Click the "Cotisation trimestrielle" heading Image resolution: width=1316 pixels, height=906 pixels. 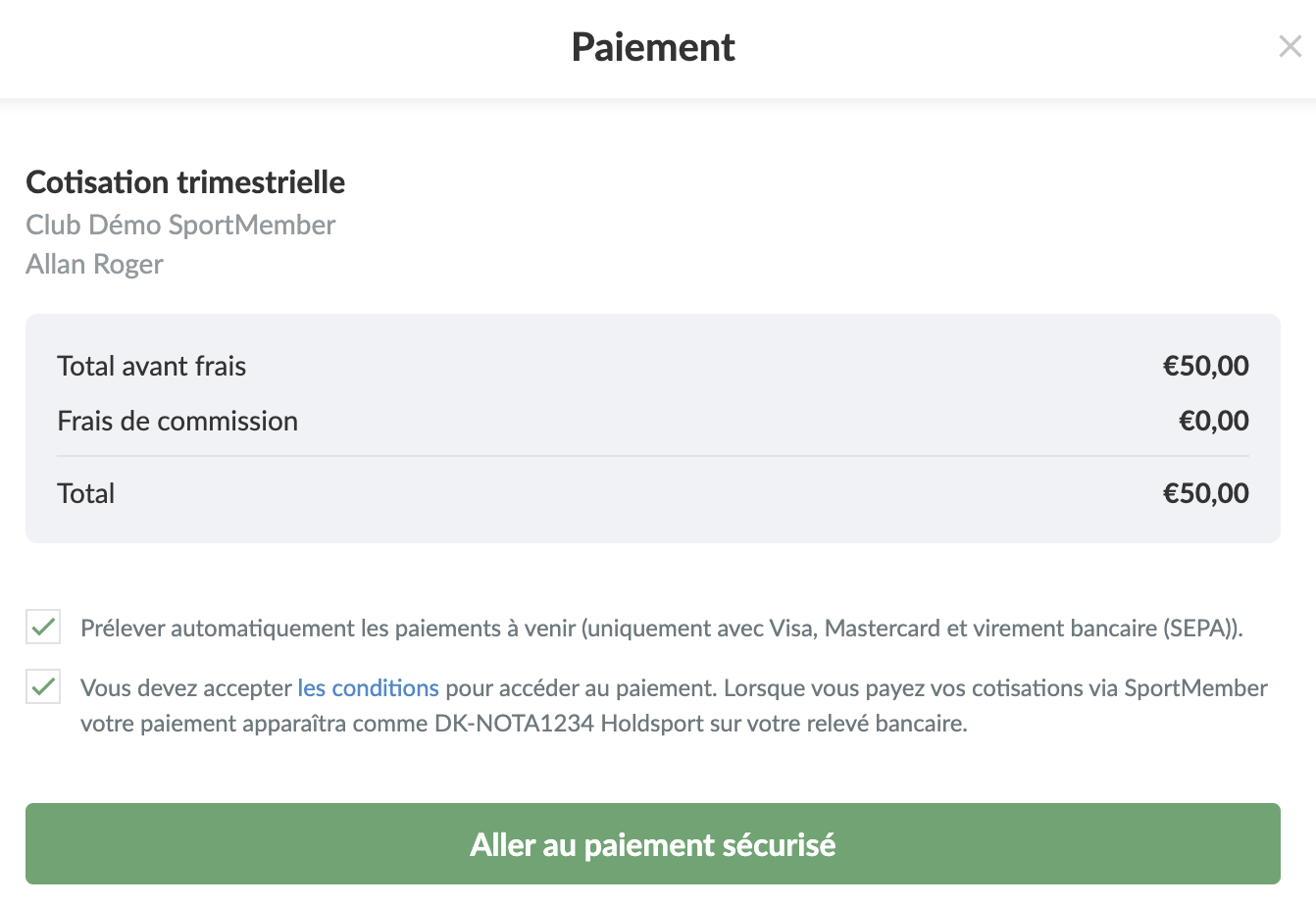pos(185,182)
